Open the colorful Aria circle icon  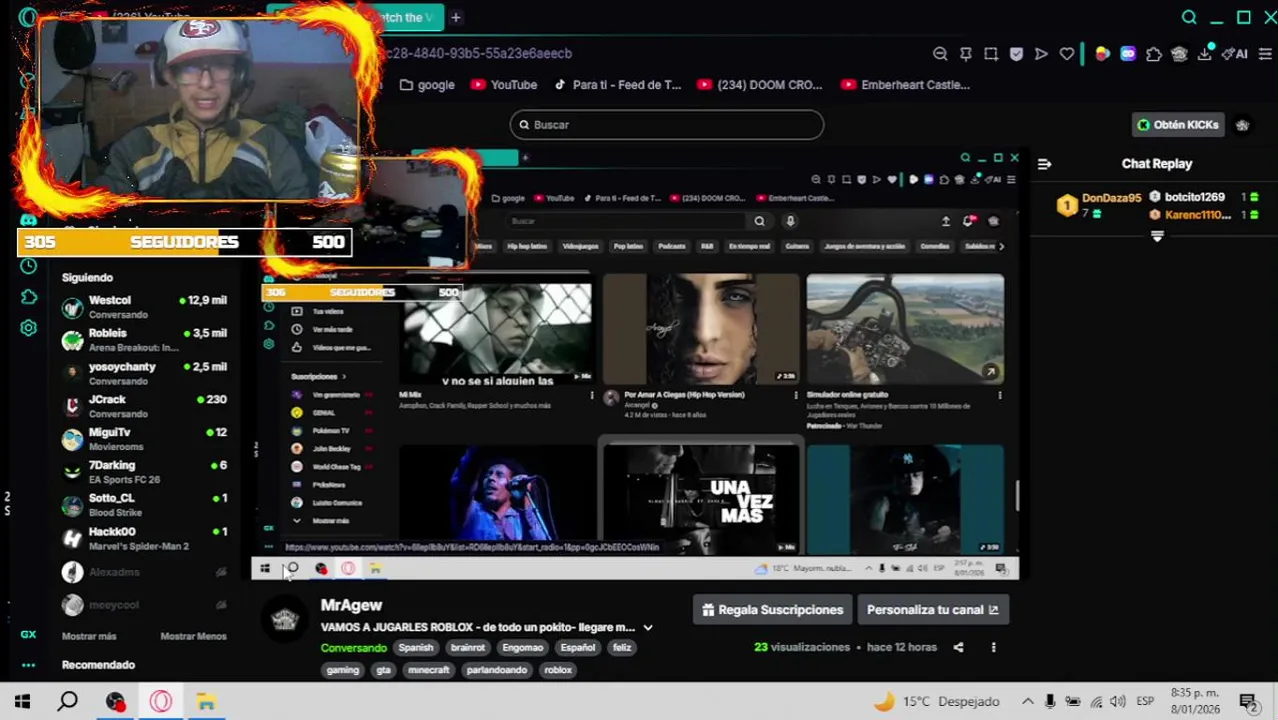[x=1102, y=54]
